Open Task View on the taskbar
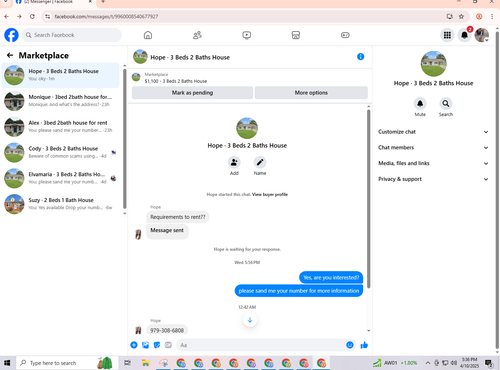500x370 pixels. point(127,363)
